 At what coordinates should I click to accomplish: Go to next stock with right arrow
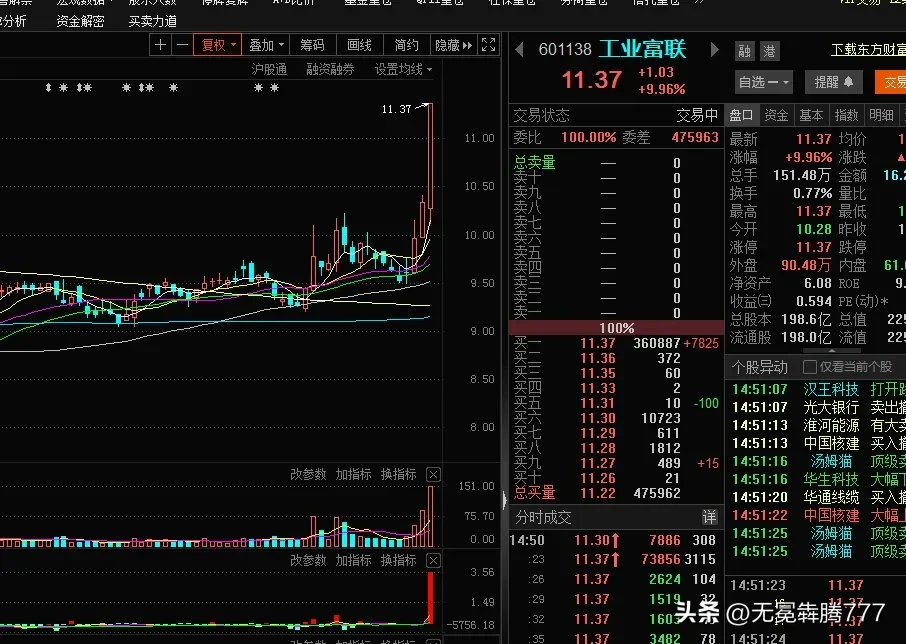(714, 50)
